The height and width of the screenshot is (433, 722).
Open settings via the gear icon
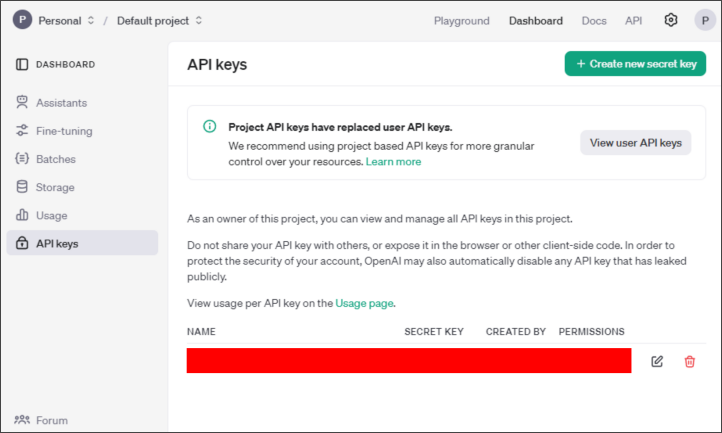pos(670,20)
